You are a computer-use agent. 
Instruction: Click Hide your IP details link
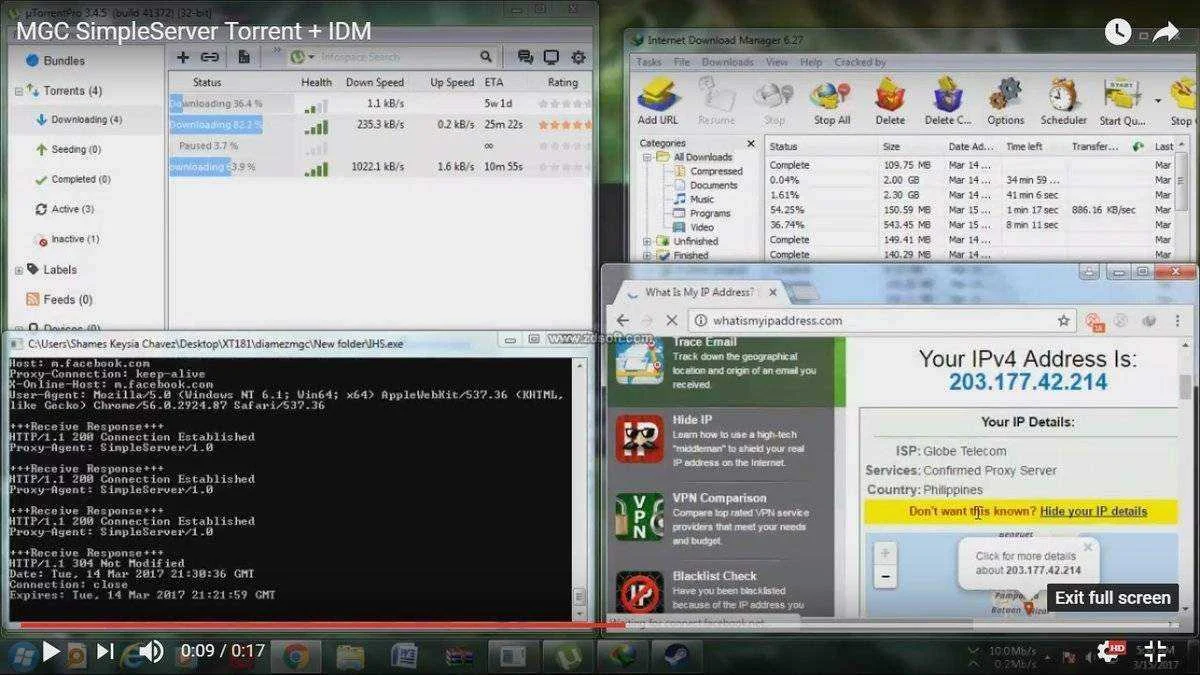click(1093, 511)
